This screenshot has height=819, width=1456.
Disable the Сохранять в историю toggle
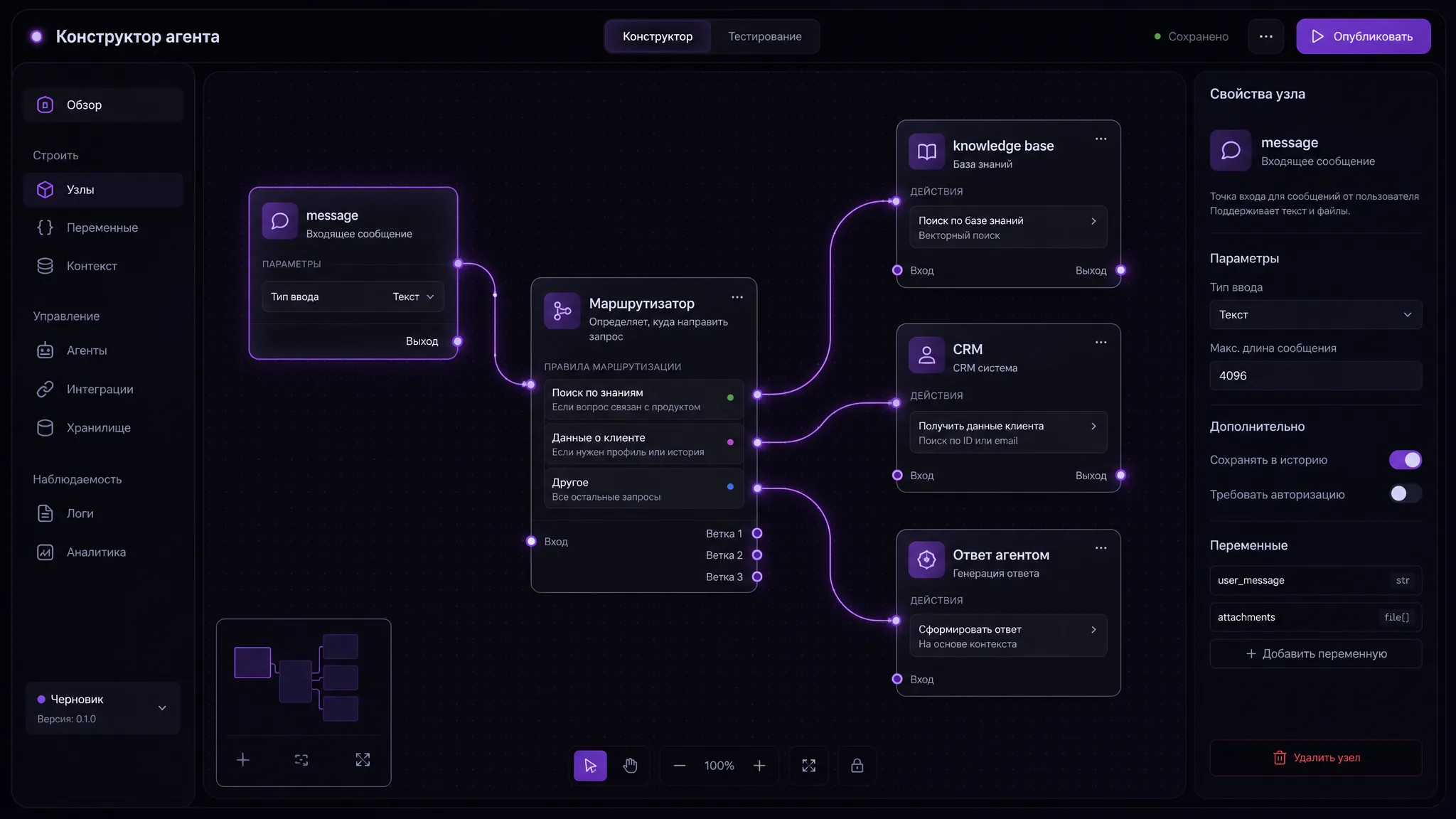tap(1405, 460)
